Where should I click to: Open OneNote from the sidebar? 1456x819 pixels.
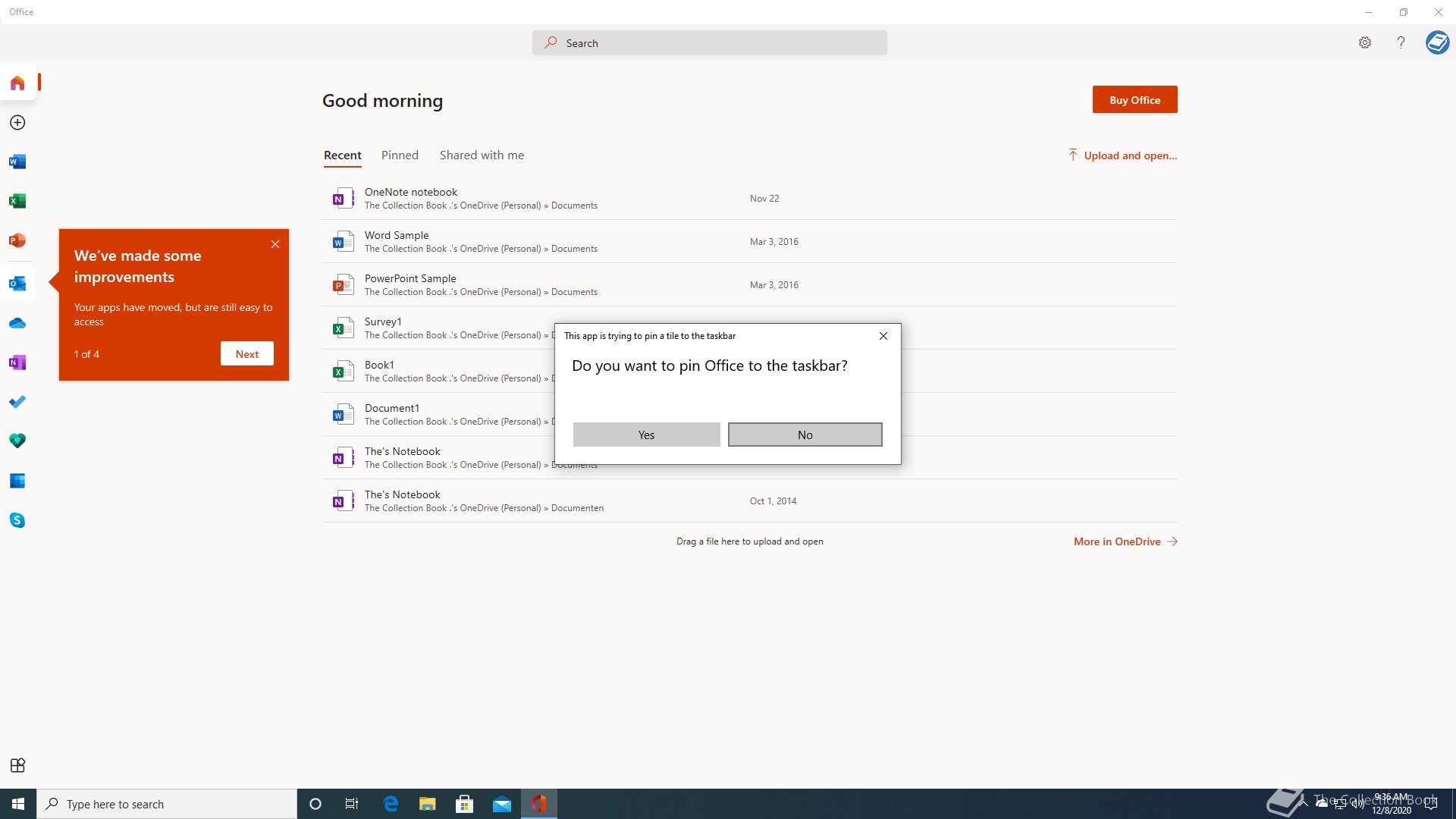[x=17, y=362]
